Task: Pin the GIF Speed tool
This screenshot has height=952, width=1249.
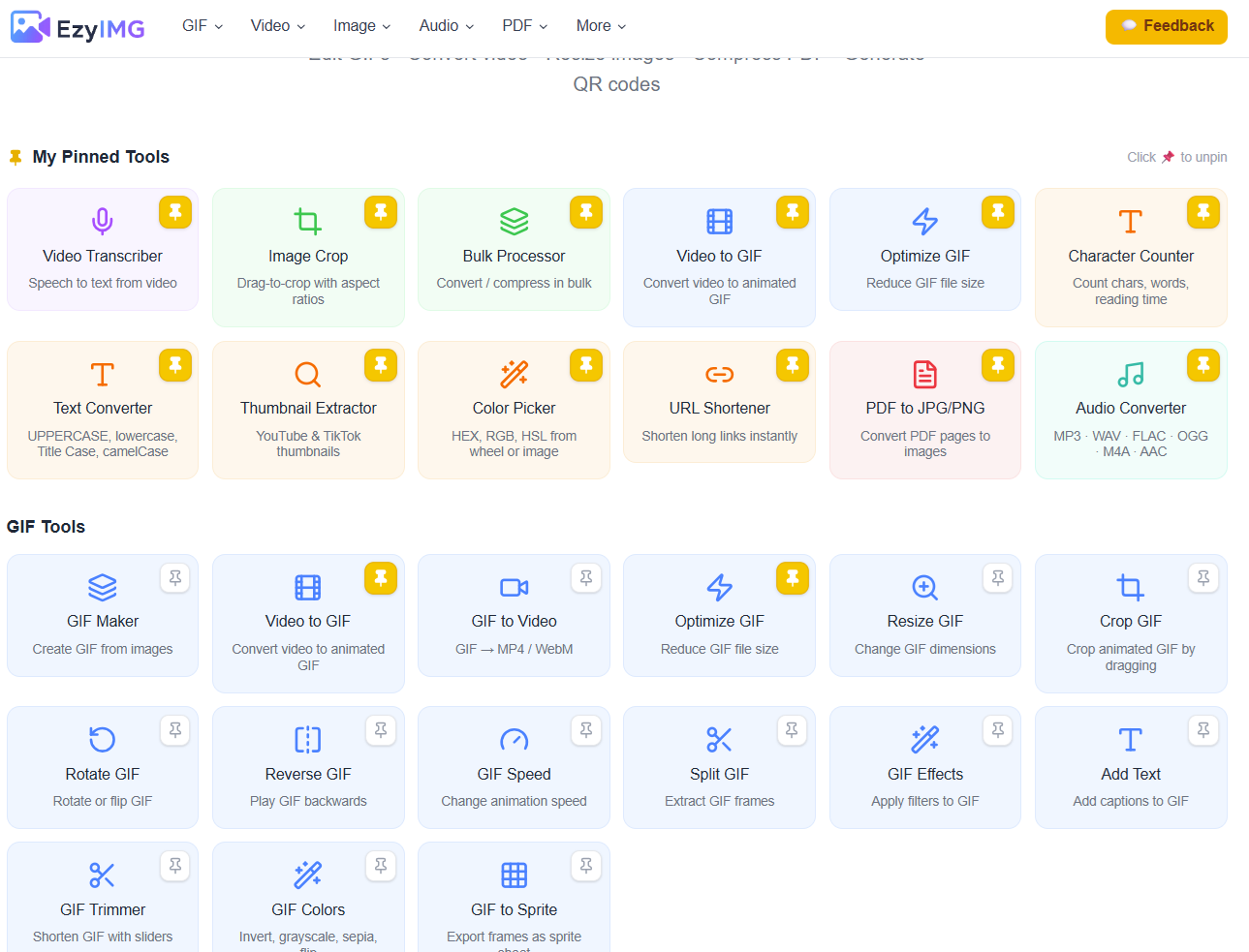Action: coord(586,730)
